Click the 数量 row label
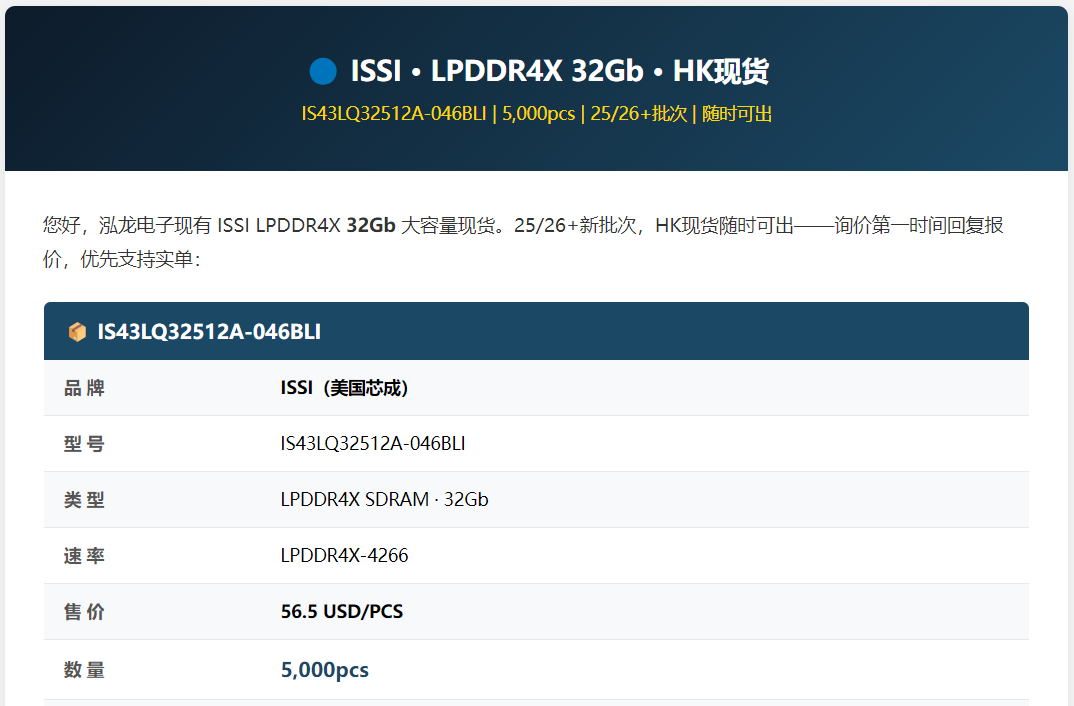The image size is (1074, 706). point(84,670)
